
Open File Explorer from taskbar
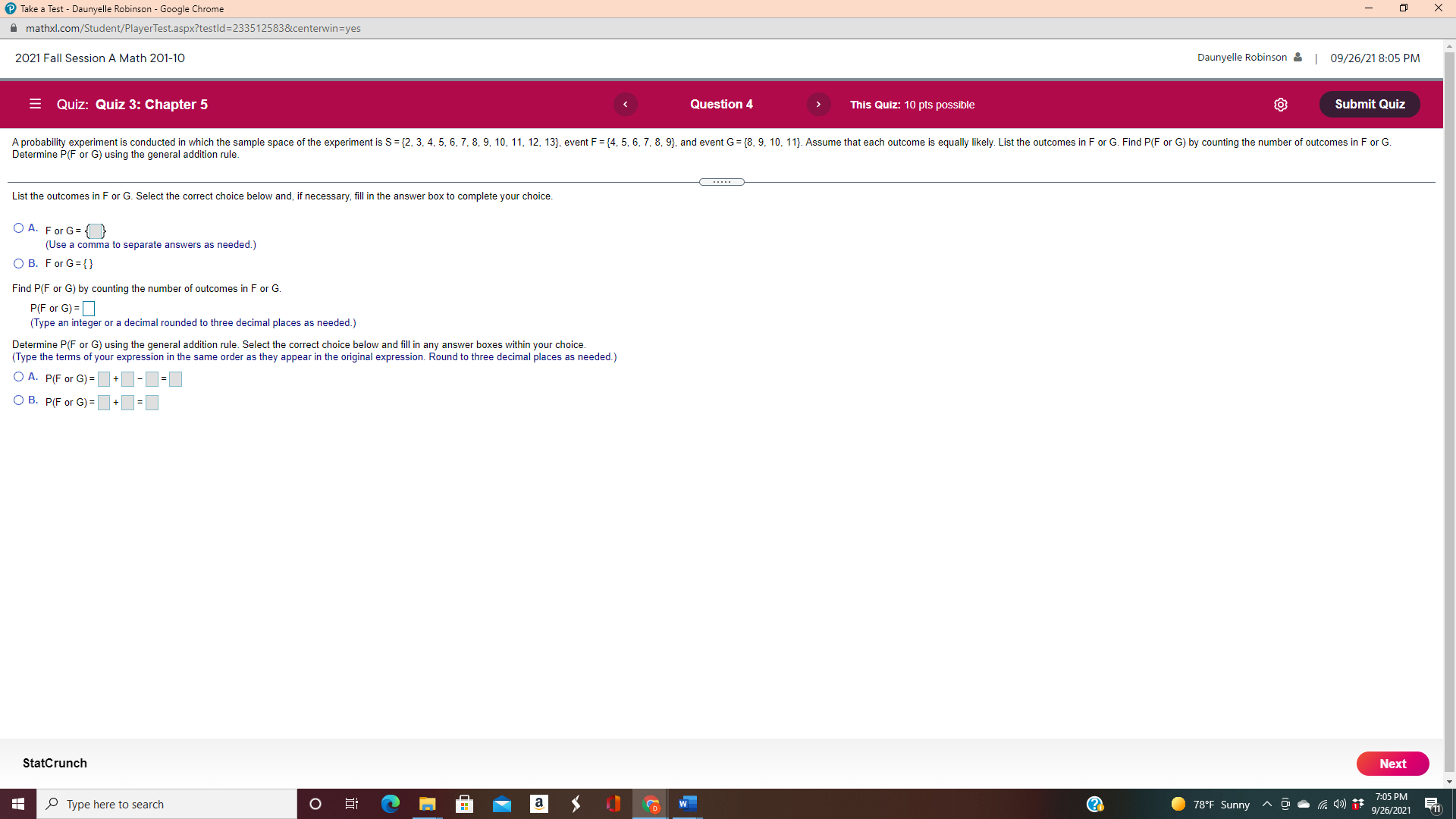pos(427,804)
